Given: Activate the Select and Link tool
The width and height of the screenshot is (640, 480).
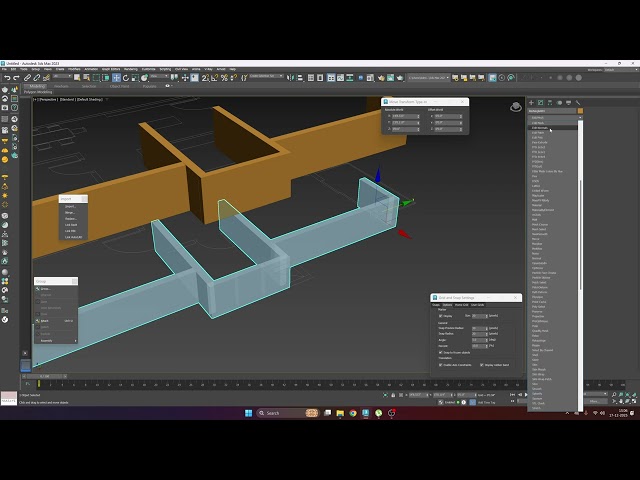Looking at the screenshot, I should pyautogui.click(x=27, y=78).
